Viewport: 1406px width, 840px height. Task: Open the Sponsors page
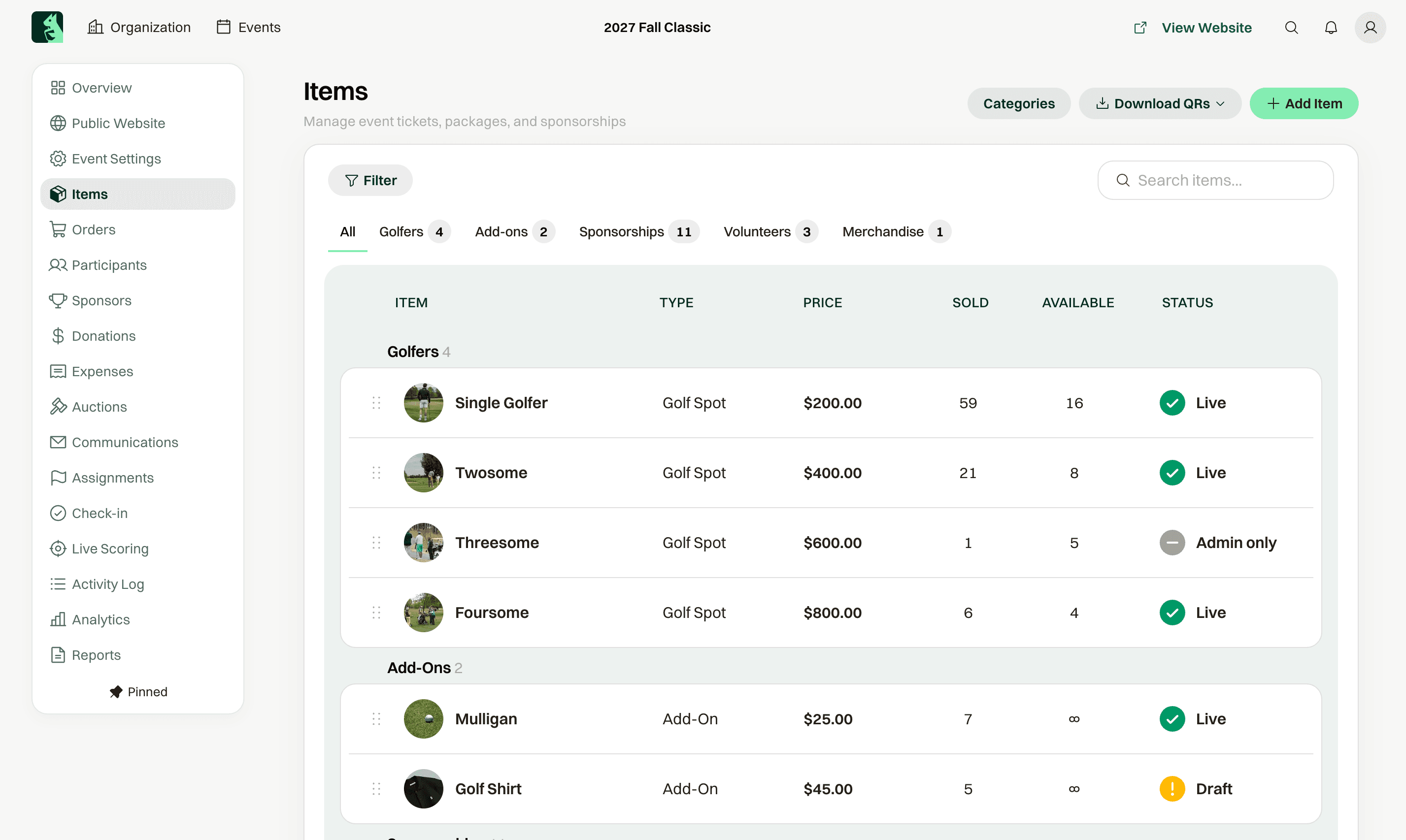pos(137,300)
